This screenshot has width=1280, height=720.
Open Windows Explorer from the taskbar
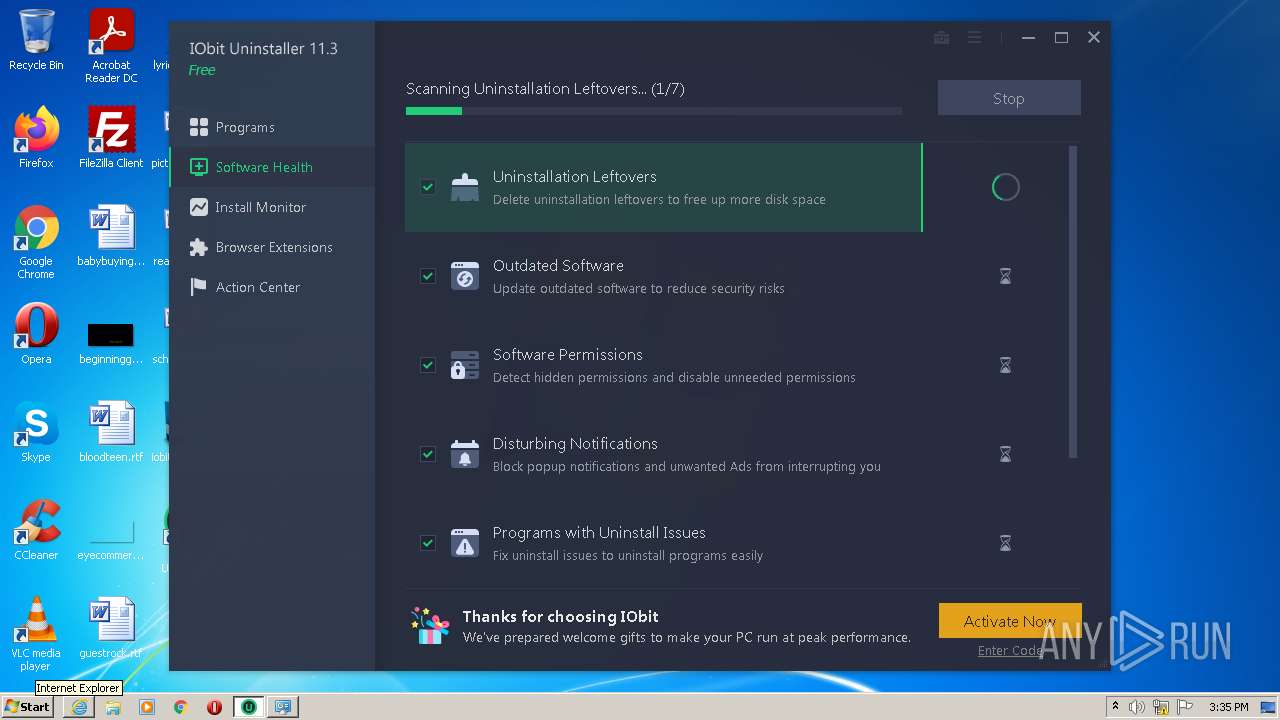click(x=113, y=707)
